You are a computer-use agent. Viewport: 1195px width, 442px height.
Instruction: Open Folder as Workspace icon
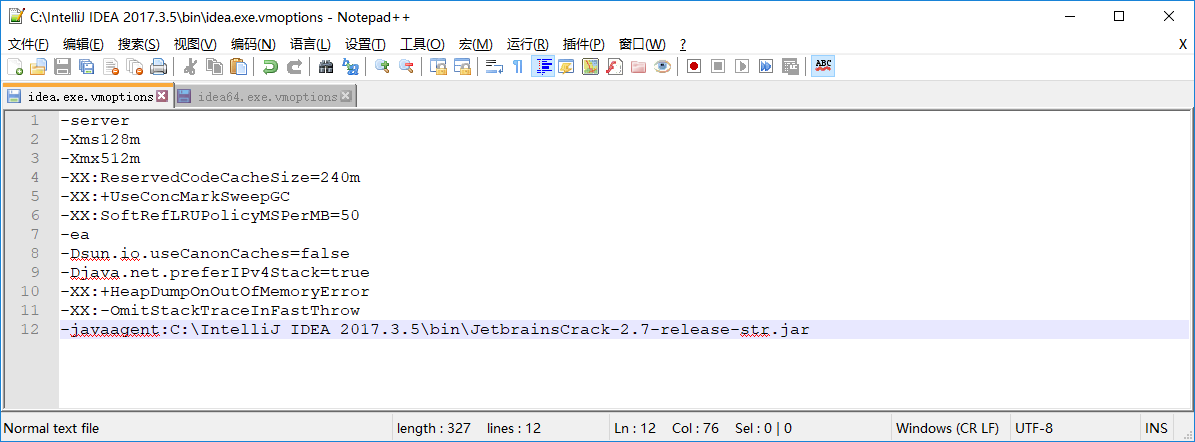(x=638, y=67)
